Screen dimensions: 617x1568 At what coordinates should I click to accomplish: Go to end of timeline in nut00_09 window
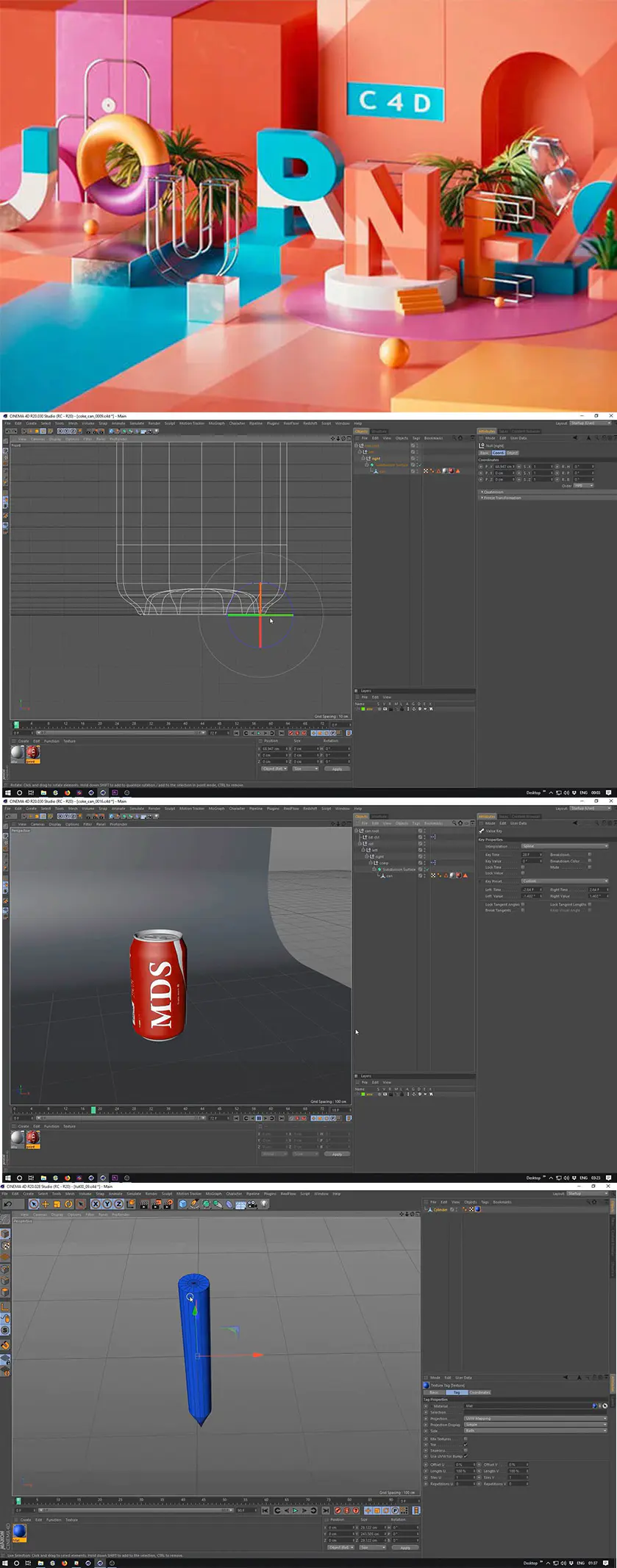point(326,1511)
